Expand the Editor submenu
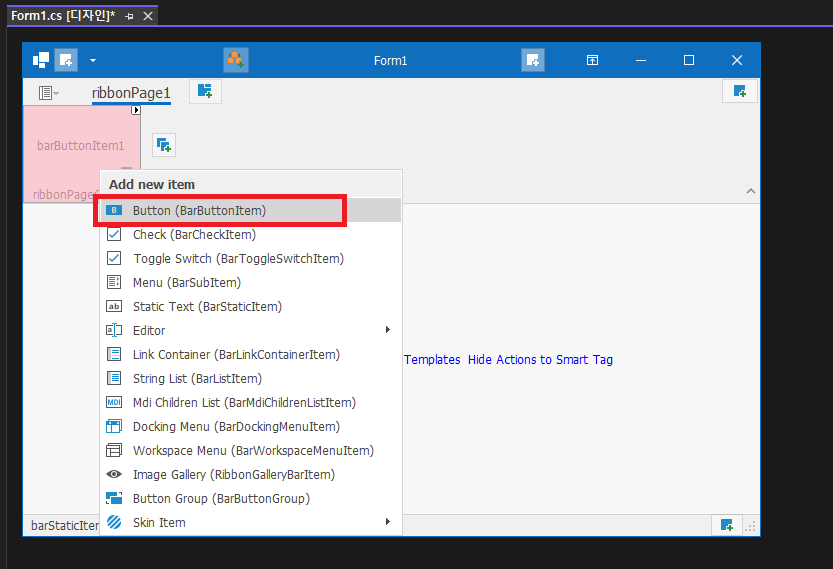This screenshot has height=569, width=833. (x=251, y=330)
